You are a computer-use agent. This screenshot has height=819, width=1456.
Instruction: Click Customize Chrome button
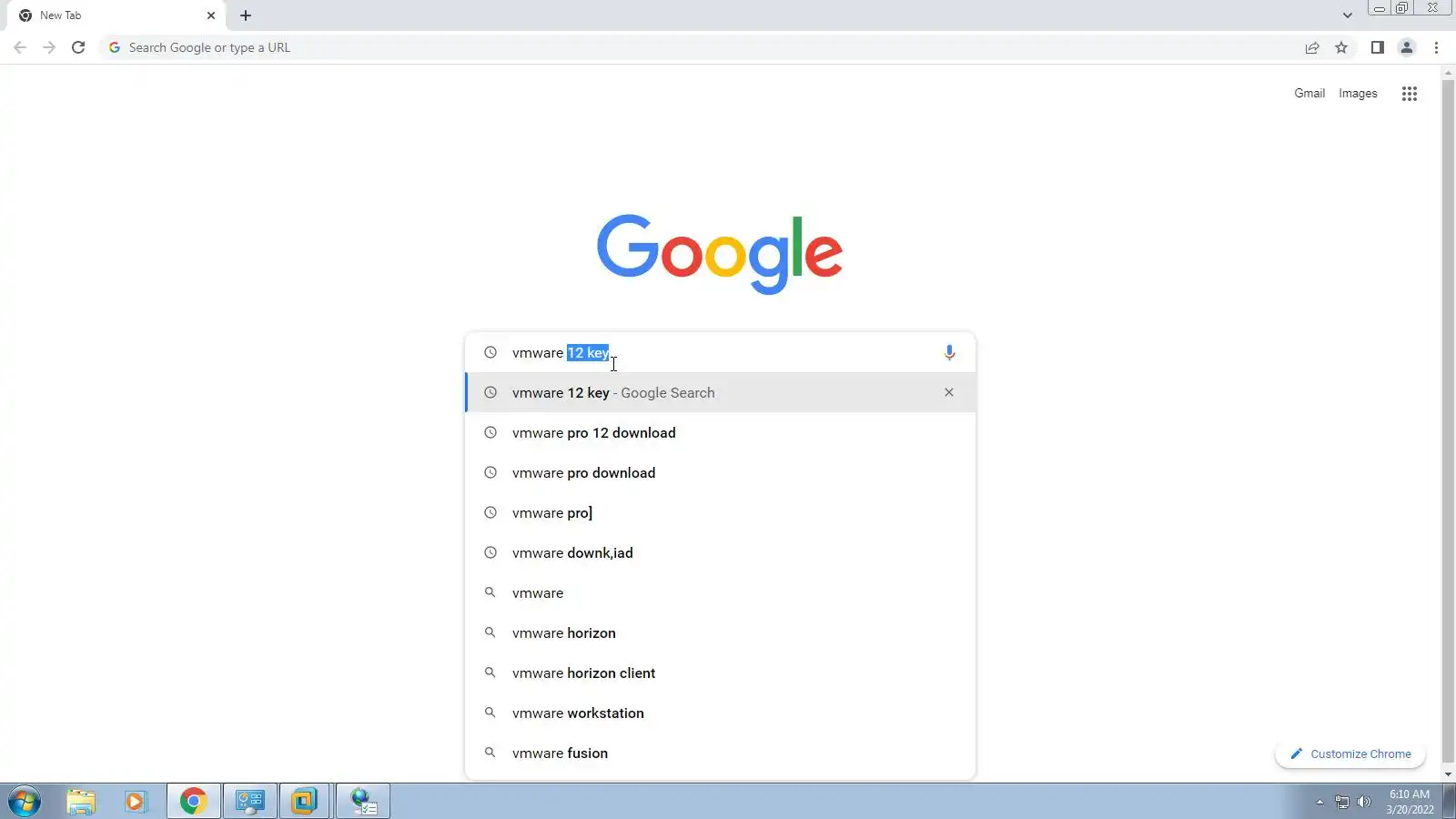point(1350,753)
